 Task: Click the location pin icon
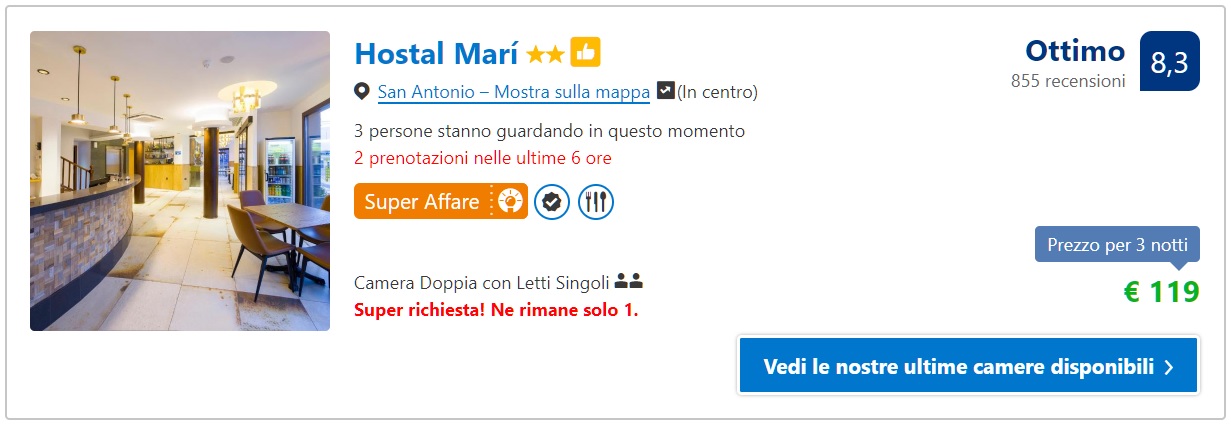click(x=363, y=92)
